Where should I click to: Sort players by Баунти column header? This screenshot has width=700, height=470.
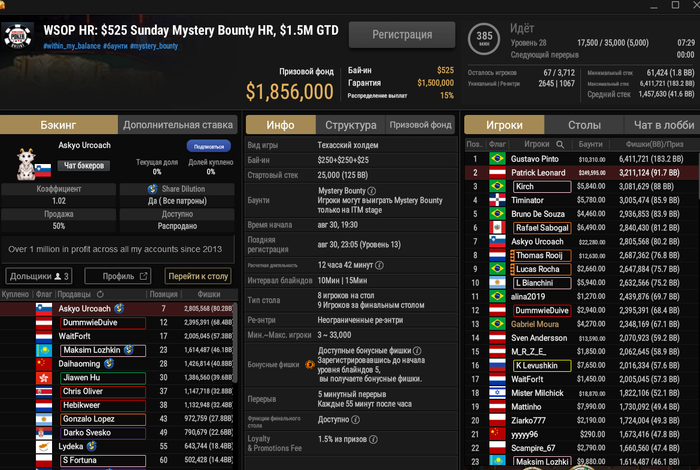point(590,144)
